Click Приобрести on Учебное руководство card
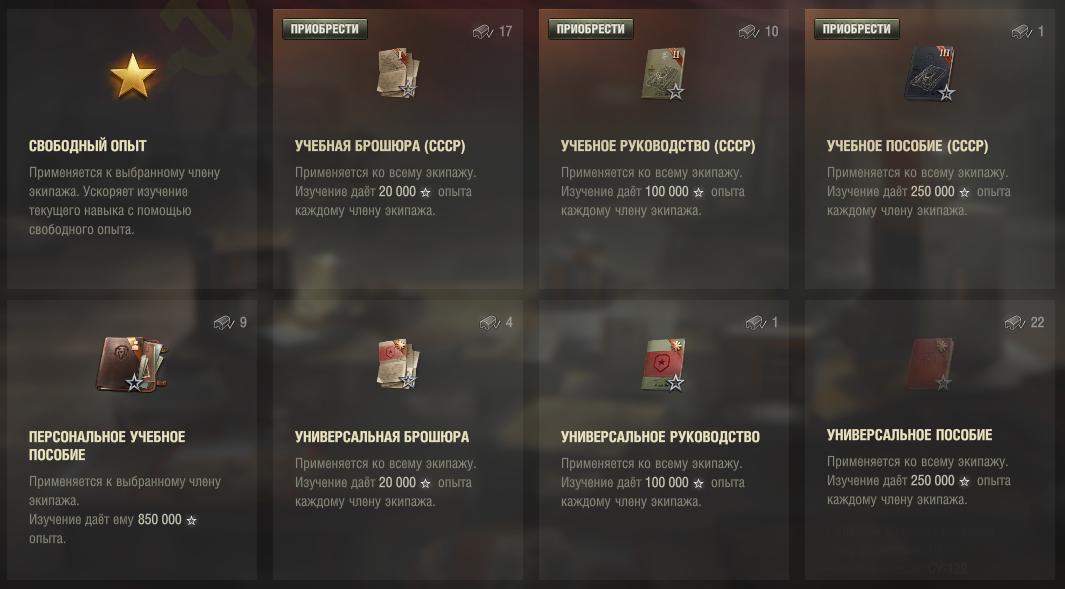Image resolution: width=1065 pixels, height=589 pixels. pos(591,29)
